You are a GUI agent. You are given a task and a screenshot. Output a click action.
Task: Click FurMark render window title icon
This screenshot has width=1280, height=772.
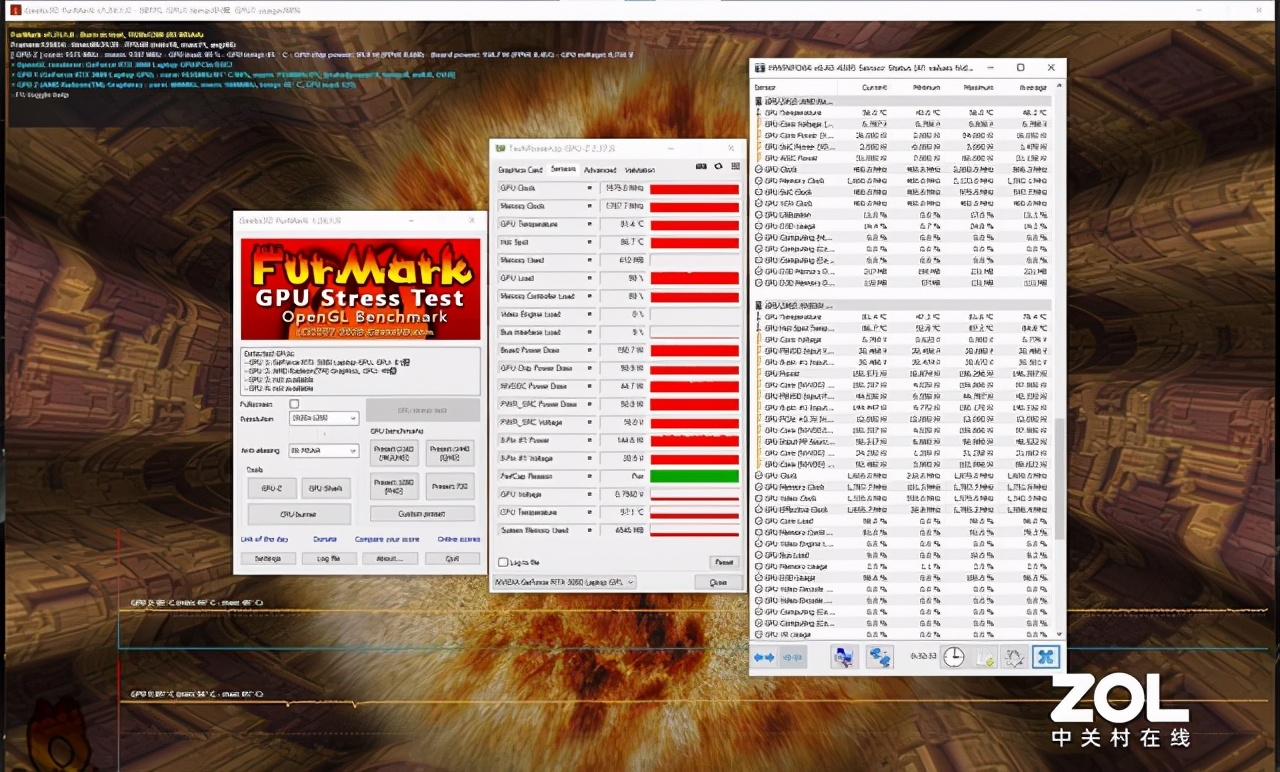pyautogui.click(x=14, y=10)
